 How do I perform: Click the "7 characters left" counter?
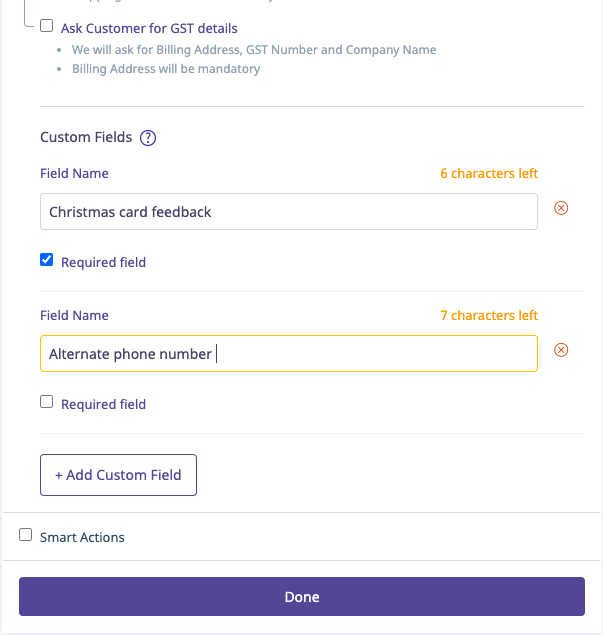pos(489,315)
